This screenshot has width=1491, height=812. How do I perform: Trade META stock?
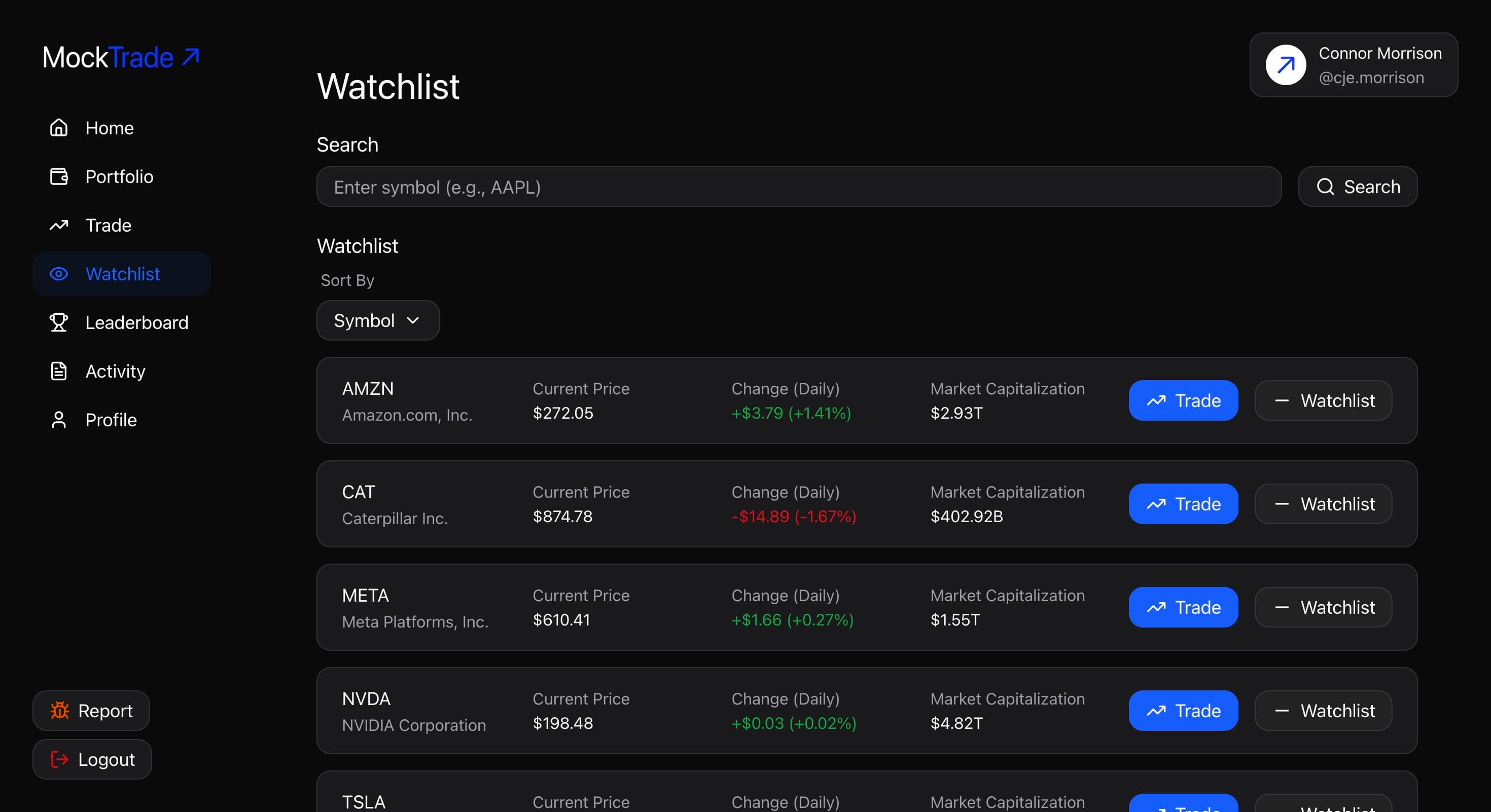click(1183, 607)
